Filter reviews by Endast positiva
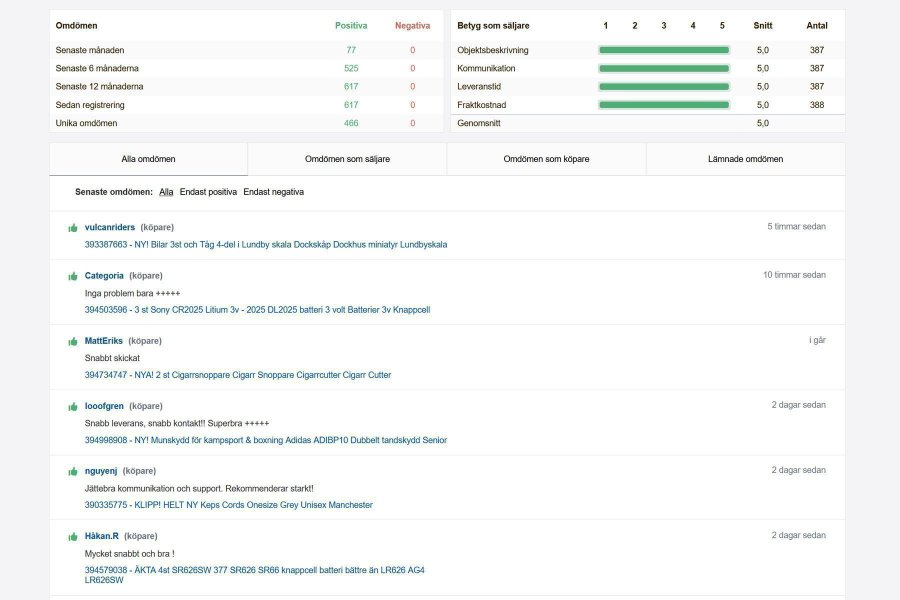 tap(208, 192)
